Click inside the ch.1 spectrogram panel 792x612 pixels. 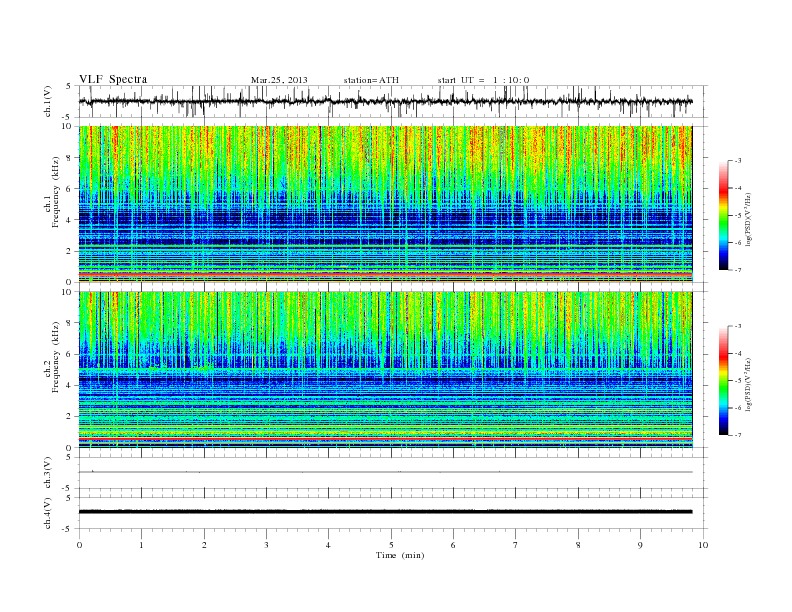point(385,204)
